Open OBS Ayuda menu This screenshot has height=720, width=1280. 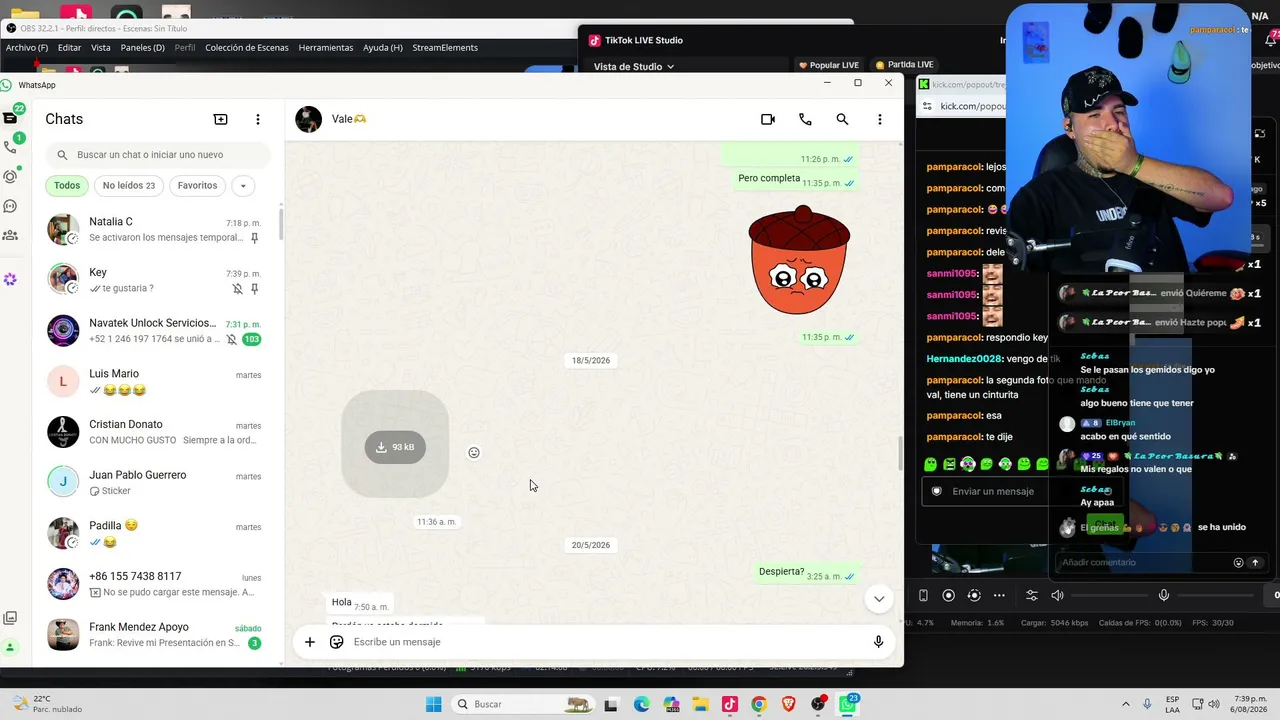tap(383, 48)
